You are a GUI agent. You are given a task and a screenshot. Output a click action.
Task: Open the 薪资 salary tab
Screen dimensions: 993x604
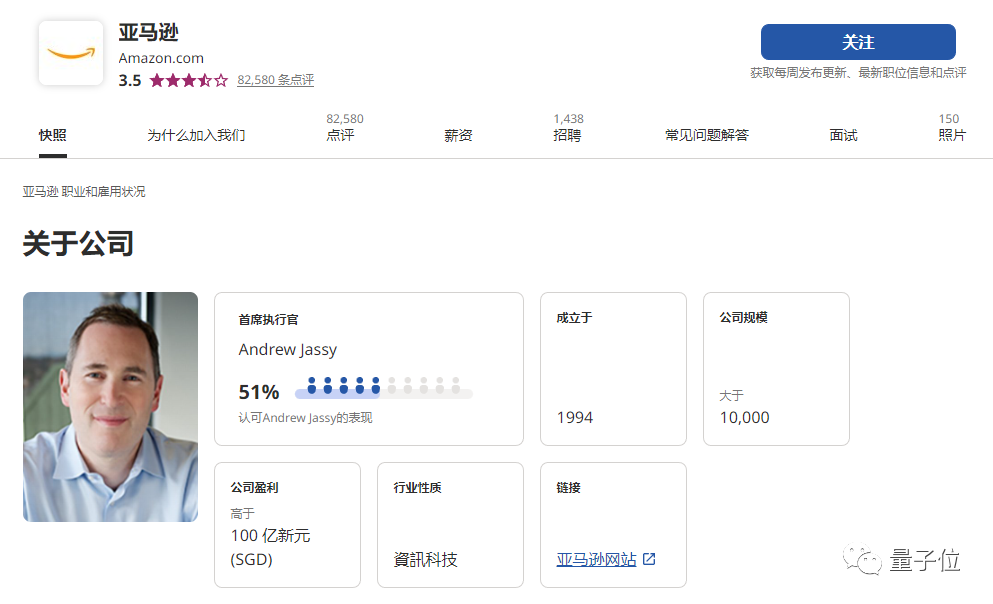pos(458,134)
